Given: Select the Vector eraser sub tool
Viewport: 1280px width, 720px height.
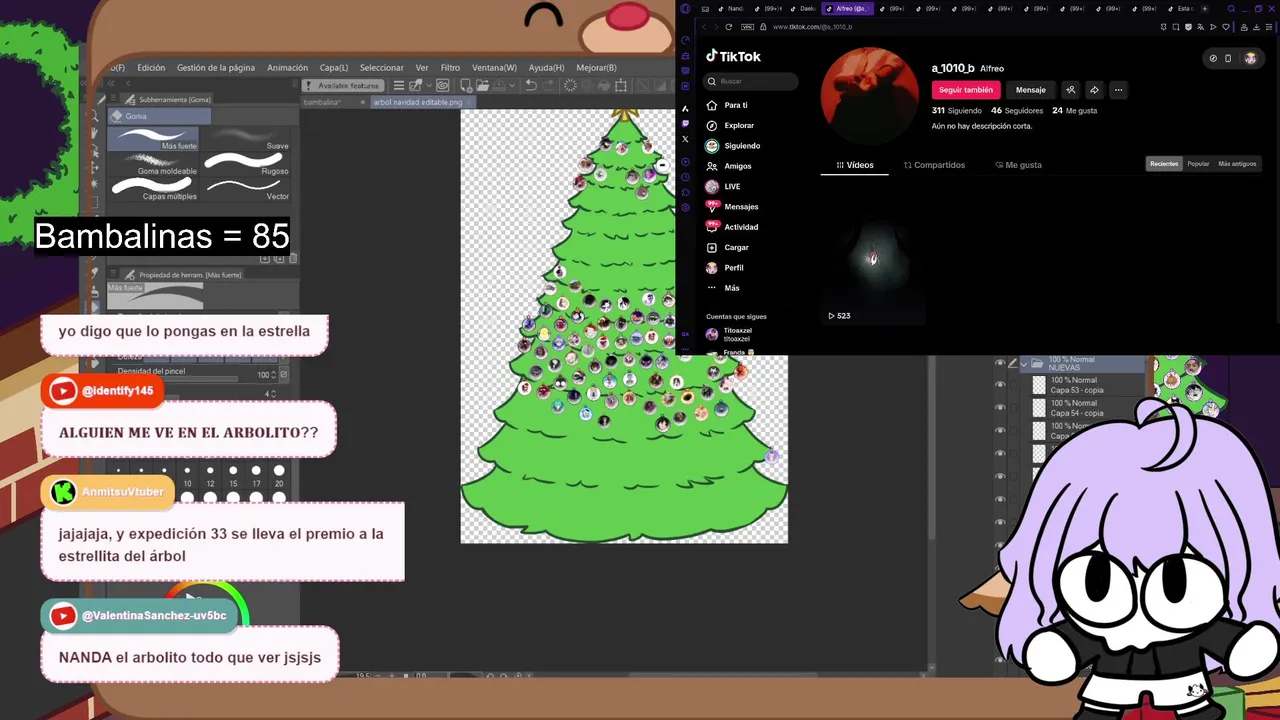Looking at the screenshot, I should tap(246, 189).
